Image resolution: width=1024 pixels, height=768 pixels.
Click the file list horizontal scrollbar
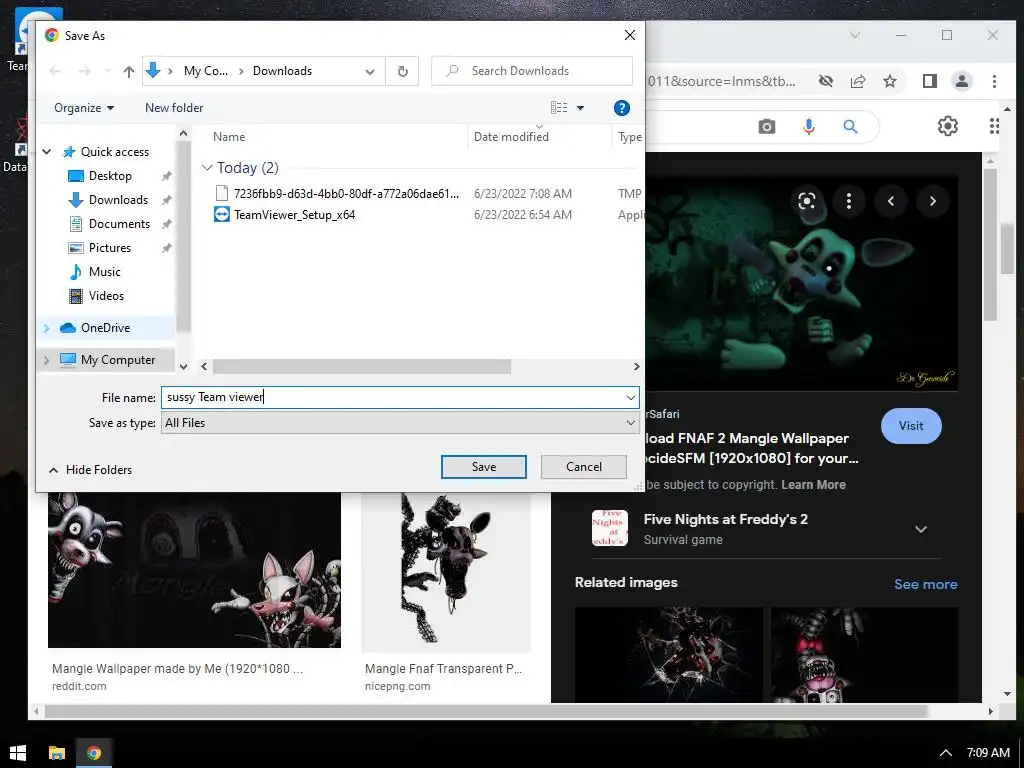point(361,367)
